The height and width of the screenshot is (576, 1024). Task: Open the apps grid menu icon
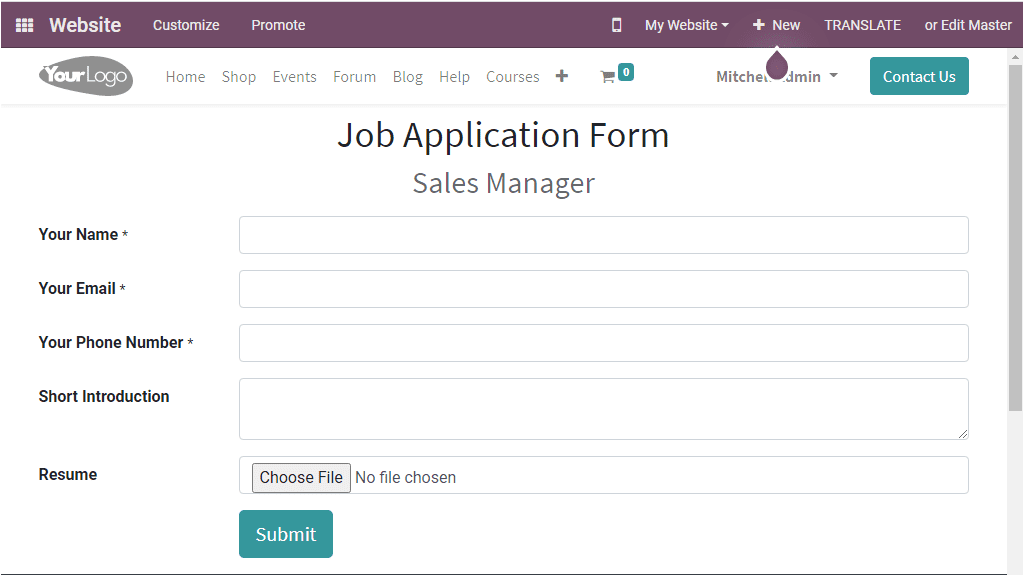[24, 25]
